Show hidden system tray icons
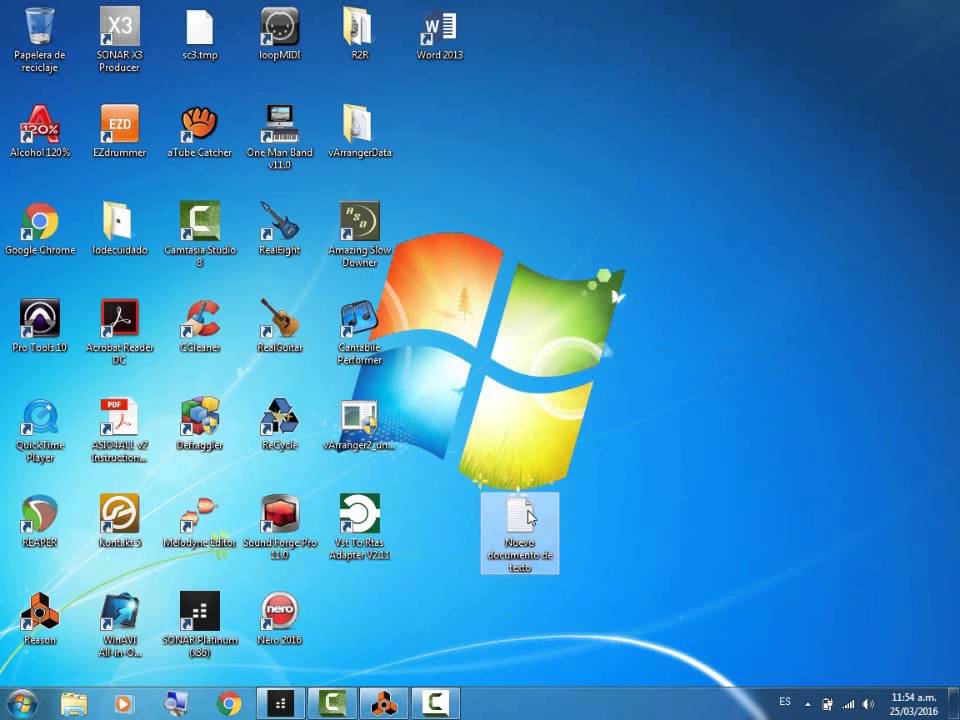 click(808, 704)
